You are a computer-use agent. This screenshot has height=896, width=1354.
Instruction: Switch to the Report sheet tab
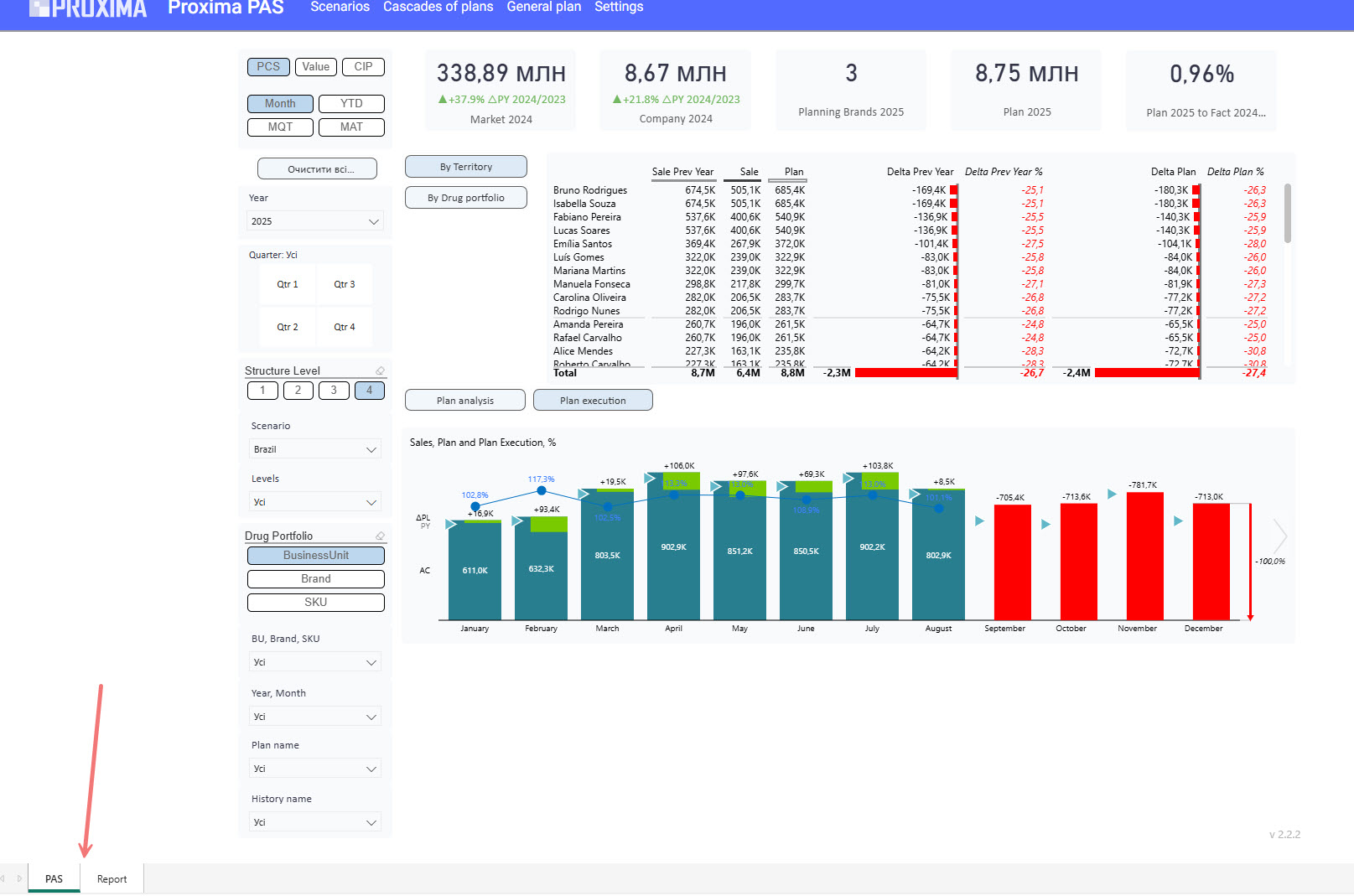pos(112,878)
